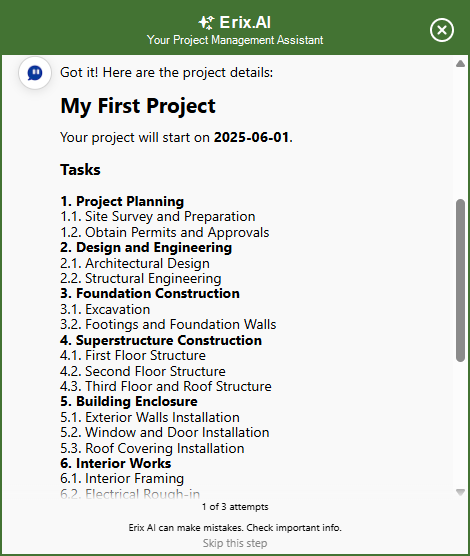This screenshot has height=556, width=470.
Task: Click the My First Project title
Action: click(x=138, y=106)
